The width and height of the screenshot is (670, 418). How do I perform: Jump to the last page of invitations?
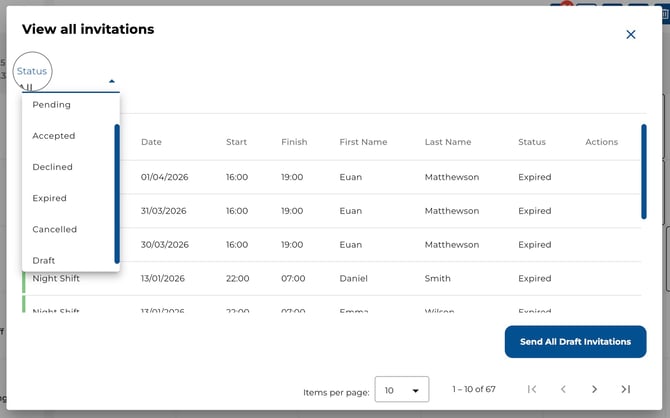coord(625,389)
